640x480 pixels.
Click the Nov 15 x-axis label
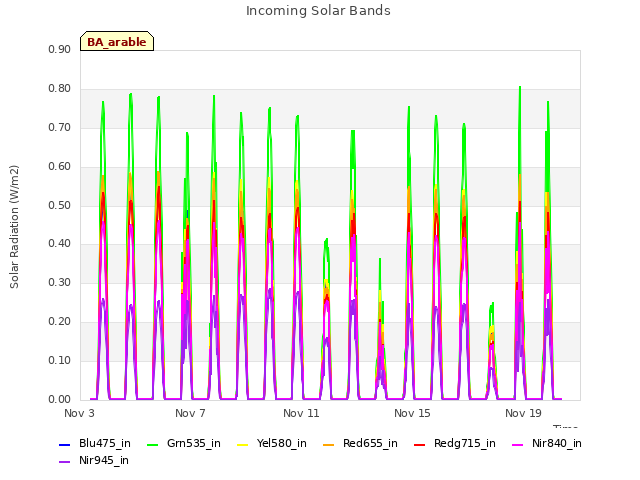(412, 413)
